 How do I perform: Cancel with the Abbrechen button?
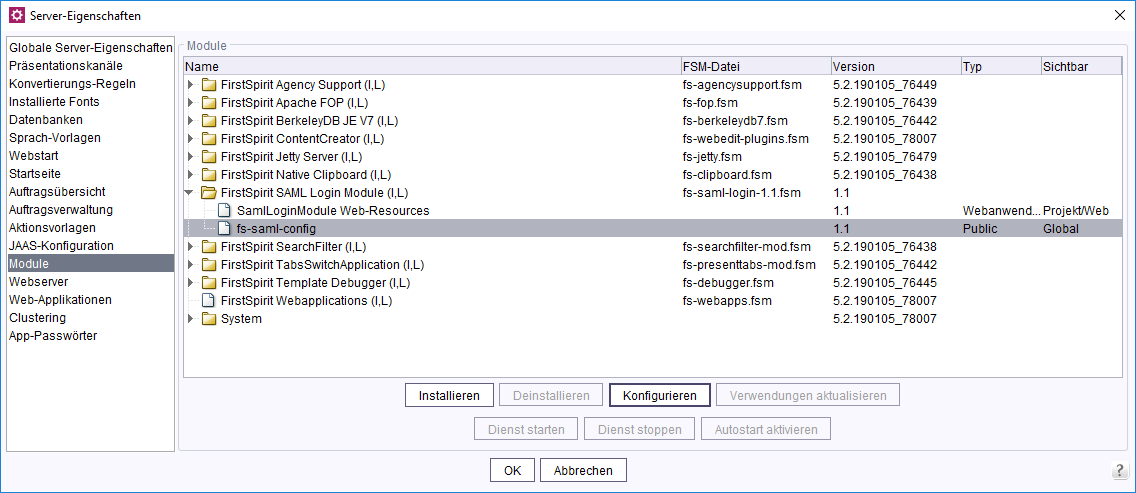coord(583,471)
